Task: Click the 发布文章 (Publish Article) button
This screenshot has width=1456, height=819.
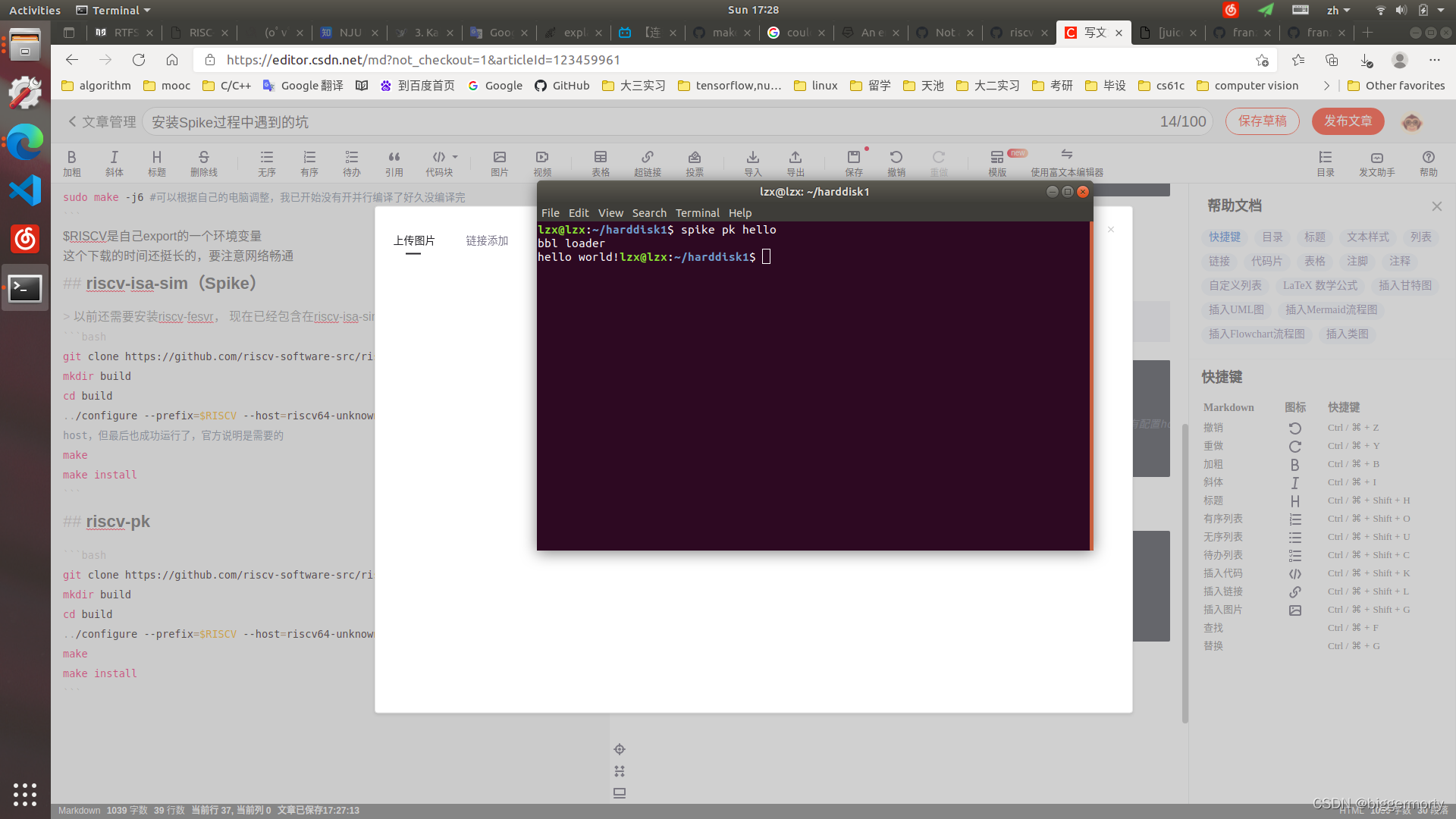Action: 1348,121
